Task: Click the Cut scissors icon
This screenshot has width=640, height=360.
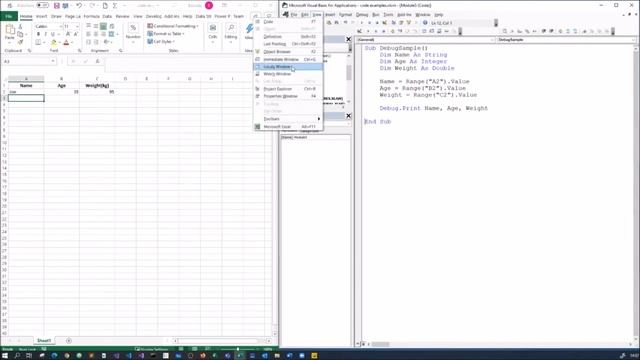Action: (20, 26)
